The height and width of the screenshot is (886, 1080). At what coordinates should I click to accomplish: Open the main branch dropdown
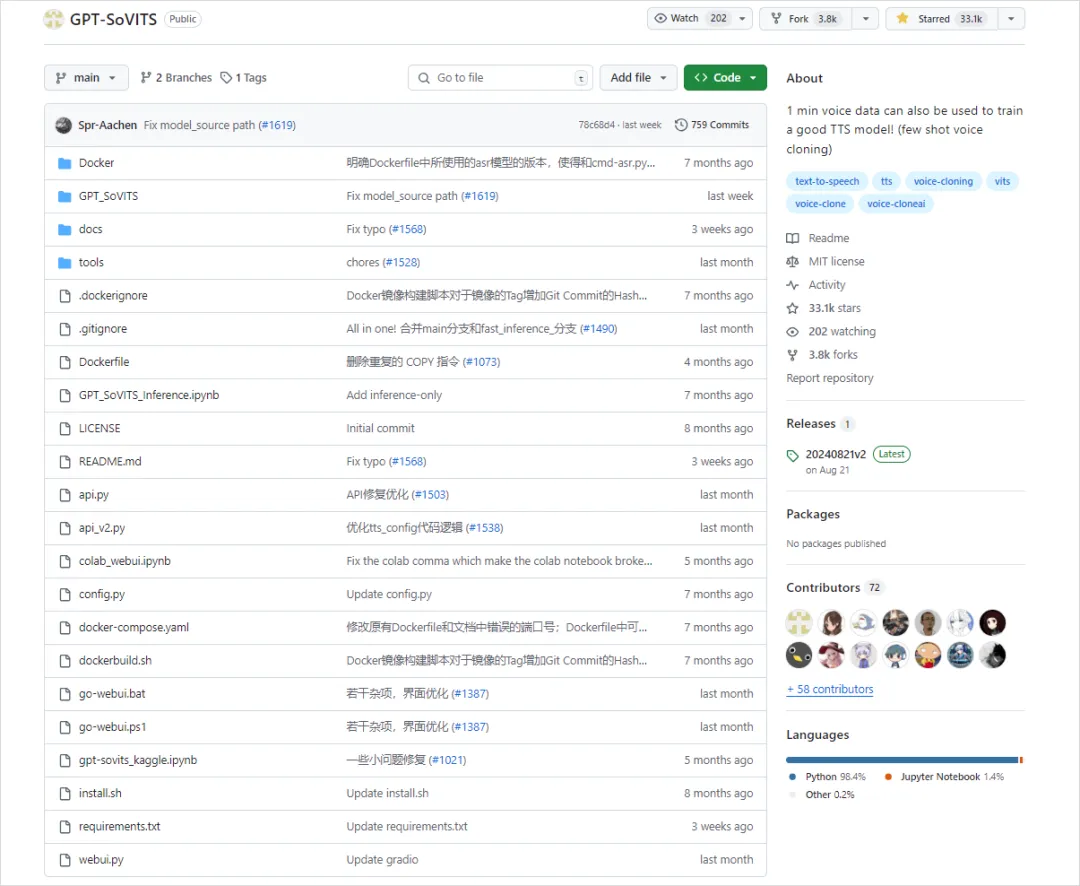coord(86,78)
